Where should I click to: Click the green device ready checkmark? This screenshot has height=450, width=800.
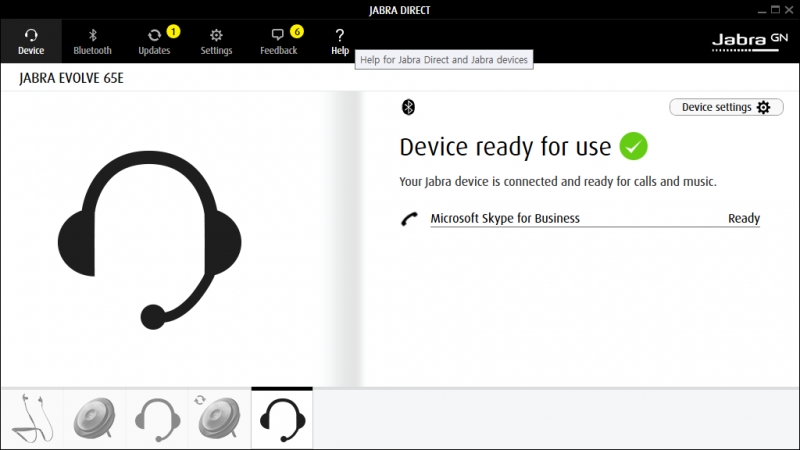click(x=634, y=146)
